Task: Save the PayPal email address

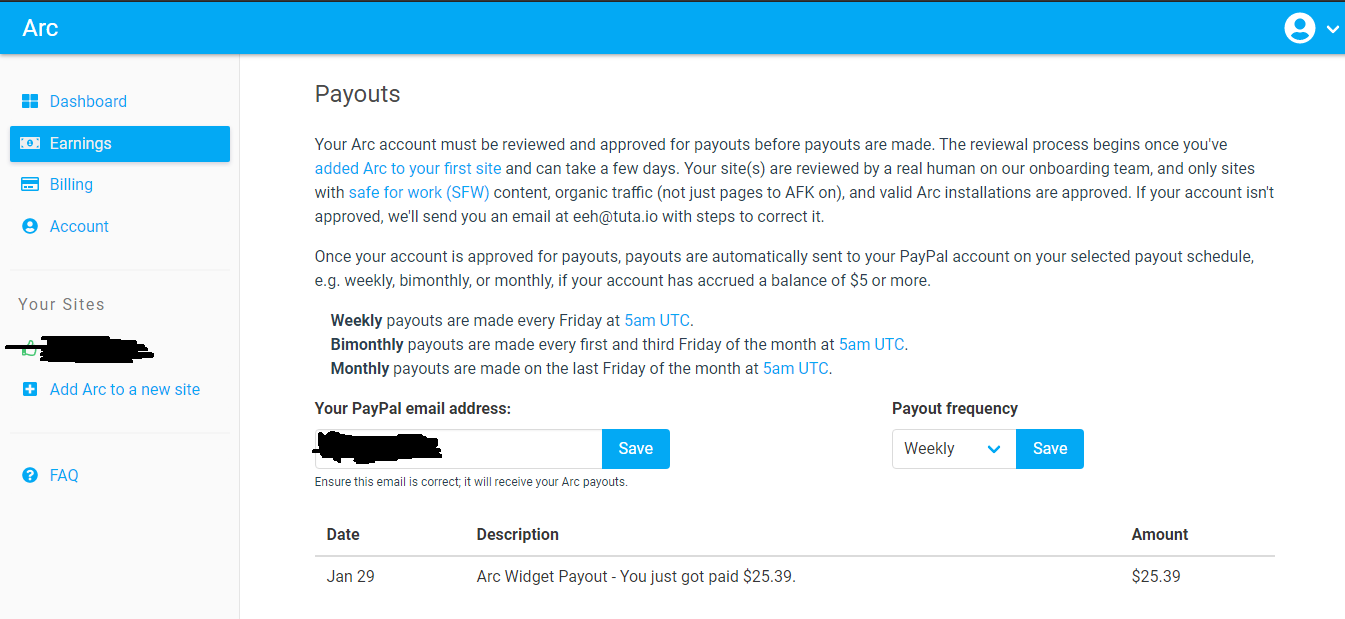Action: (x=635, y=449)
